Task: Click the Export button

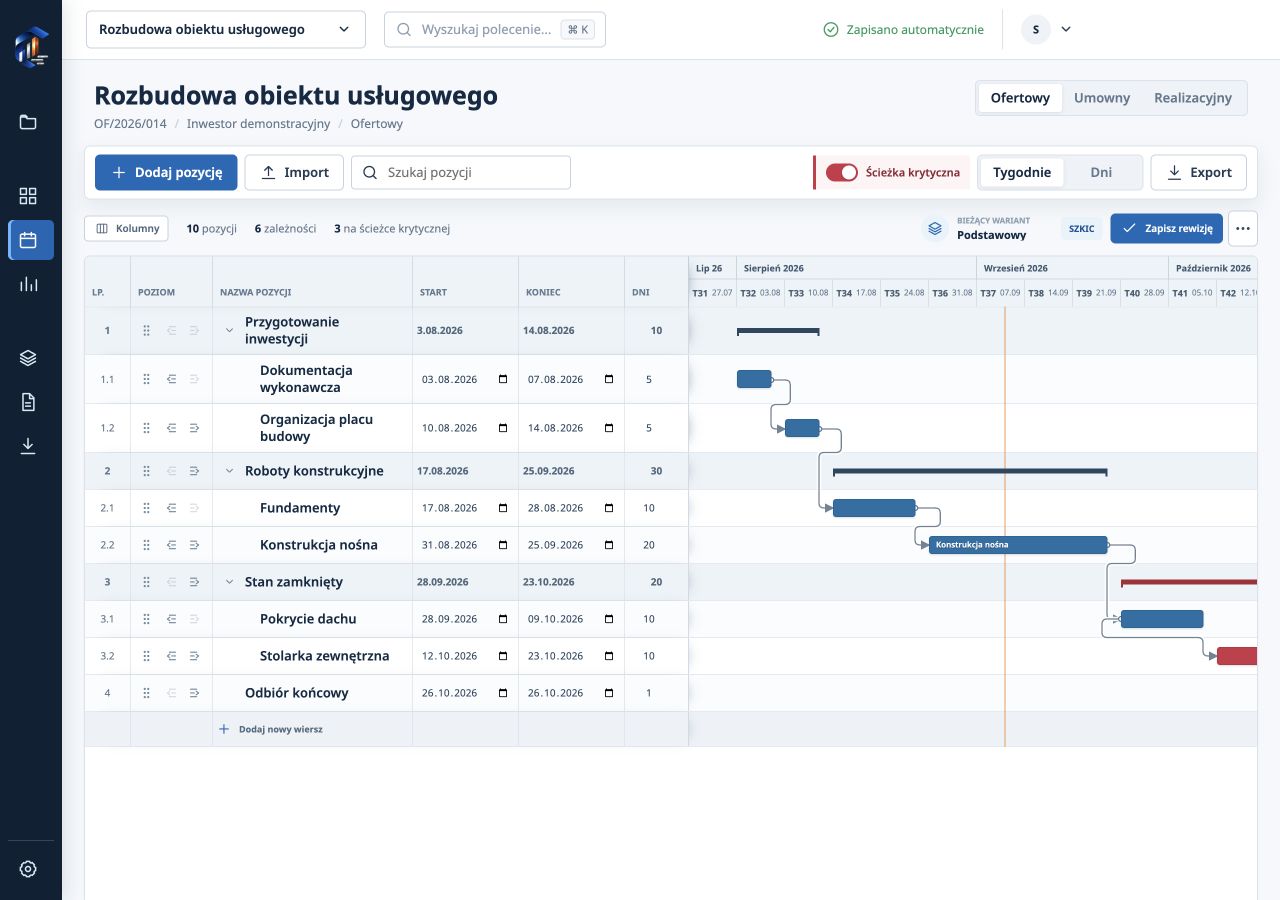Action: (1199, 172)
